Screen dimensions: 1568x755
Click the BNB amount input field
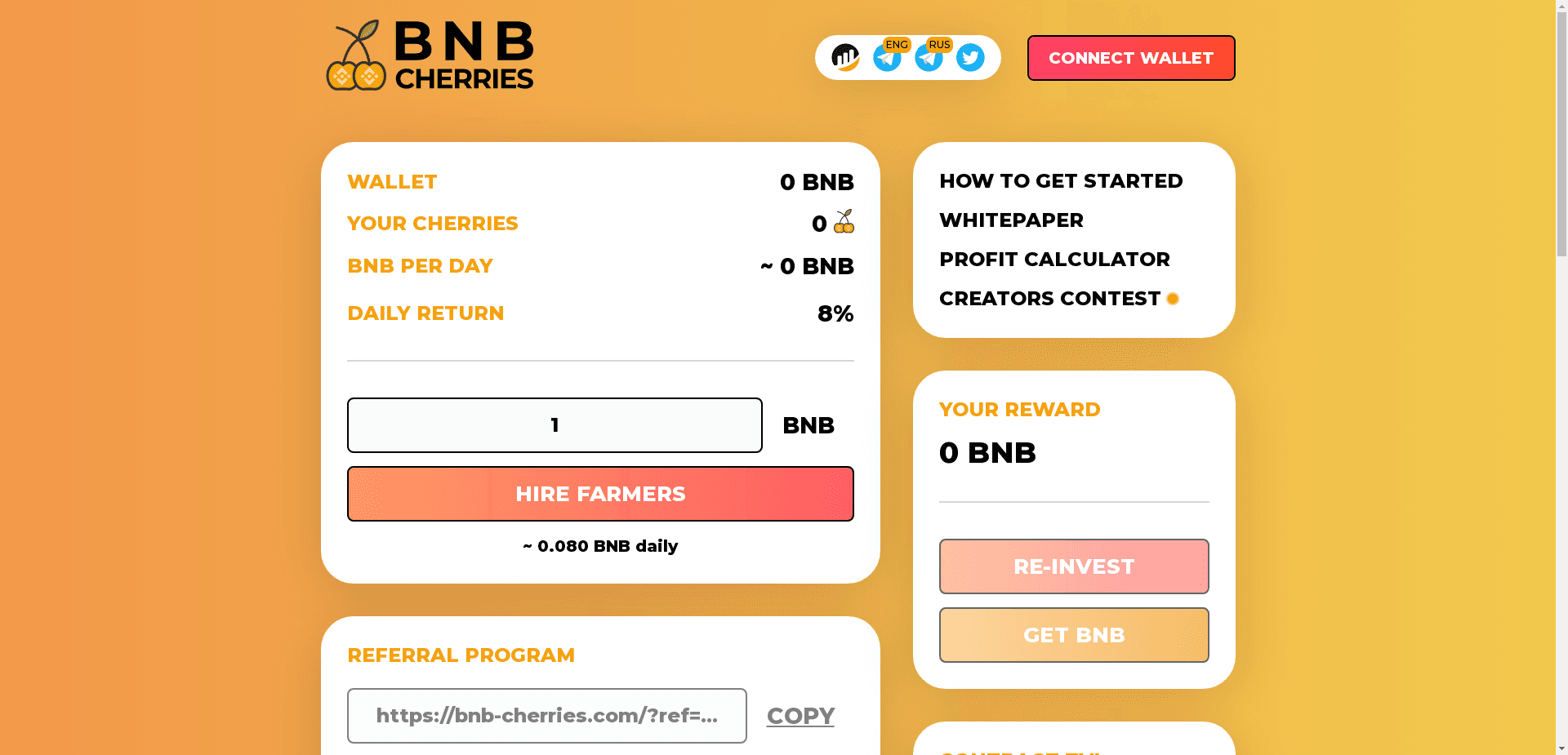[x=555, y=425]
